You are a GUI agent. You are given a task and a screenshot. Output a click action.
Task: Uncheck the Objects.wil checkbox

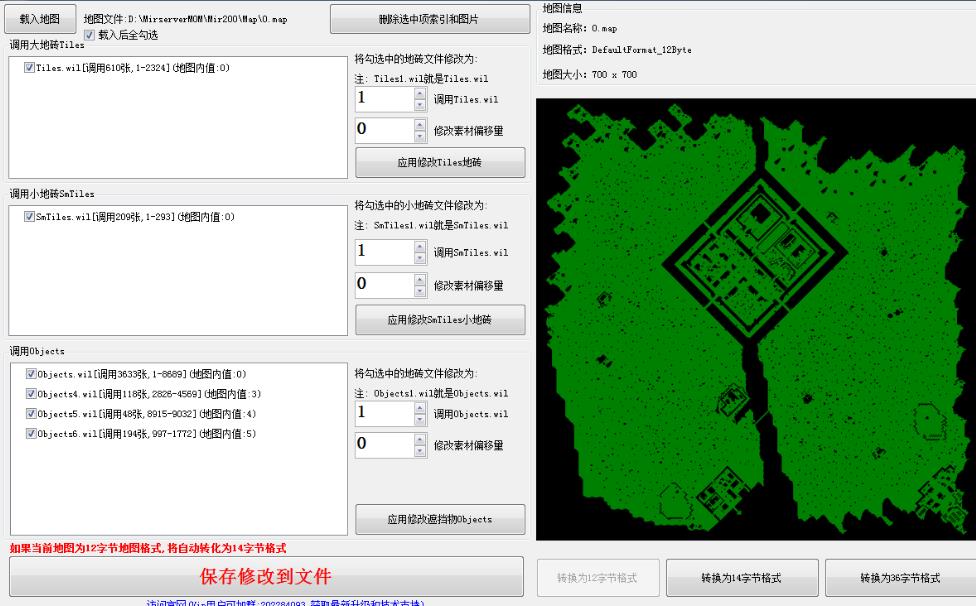tap(31, 374)
